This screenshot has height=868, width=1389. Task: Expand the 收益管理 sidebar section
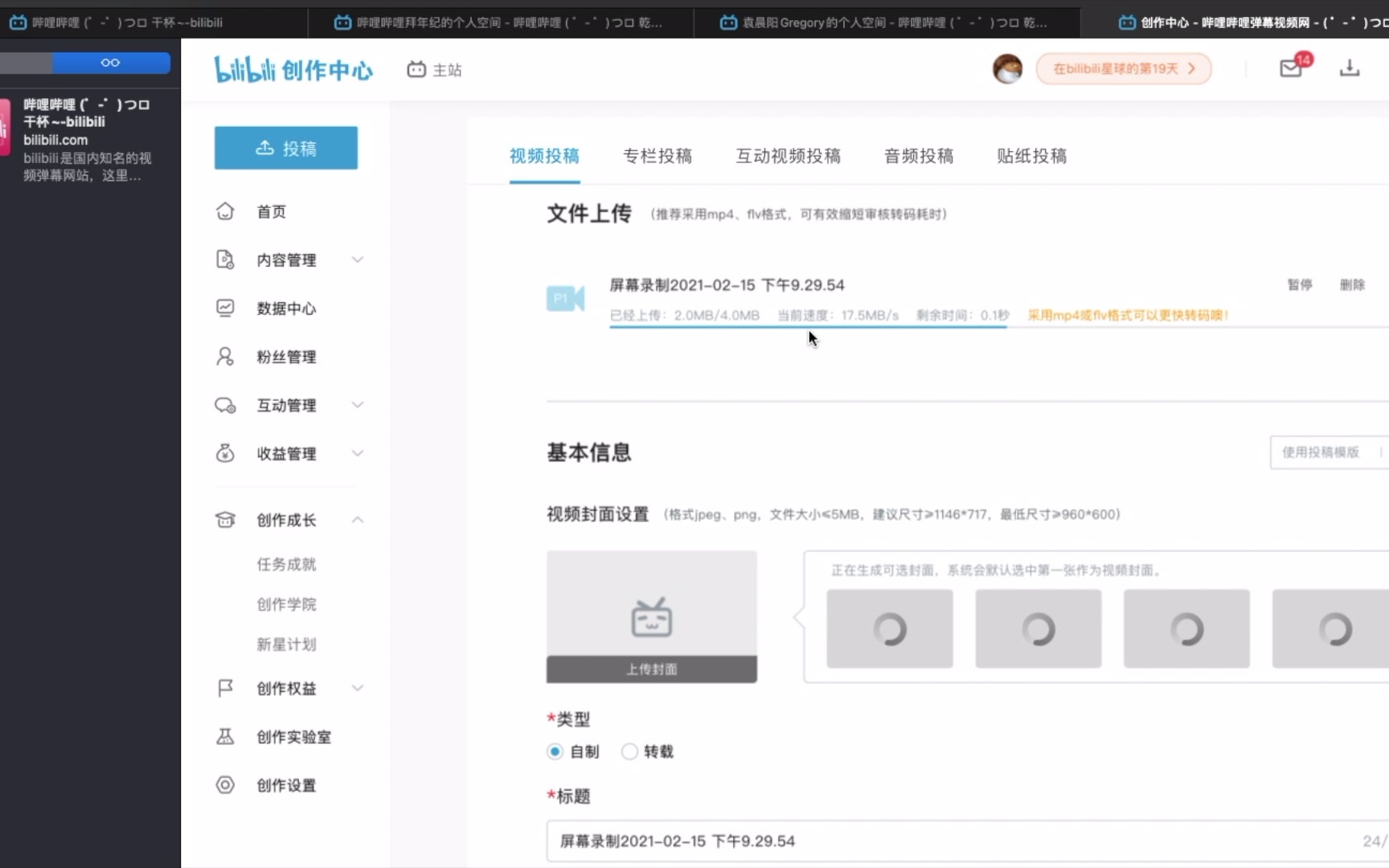point(358,453)
